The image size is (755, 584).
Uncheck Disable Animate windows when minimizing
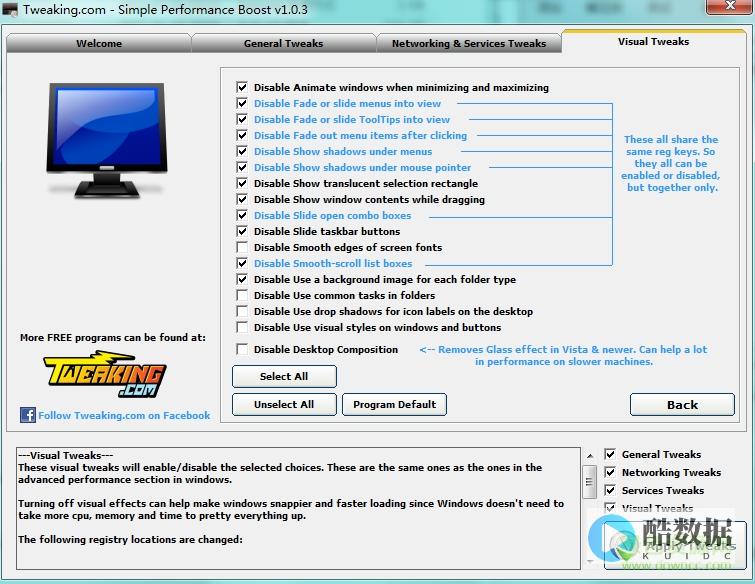[242, 87]
